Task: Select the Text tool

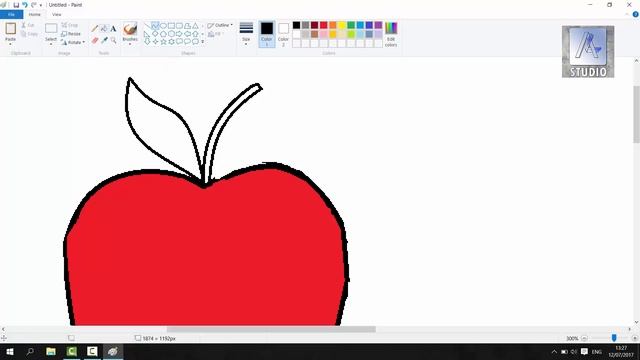Action: pos(113,29)
